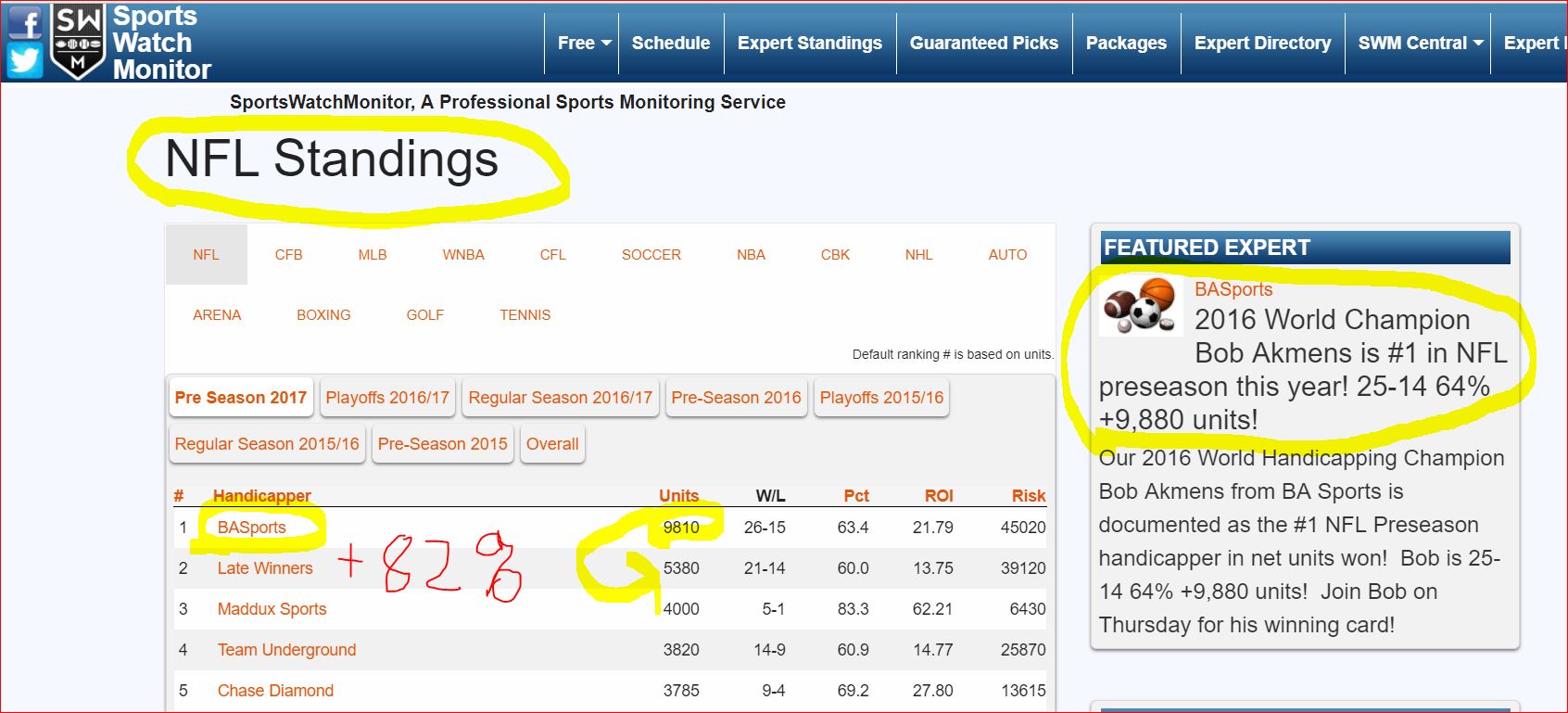Switch to the WNBA sport tab

click(463, 254)
